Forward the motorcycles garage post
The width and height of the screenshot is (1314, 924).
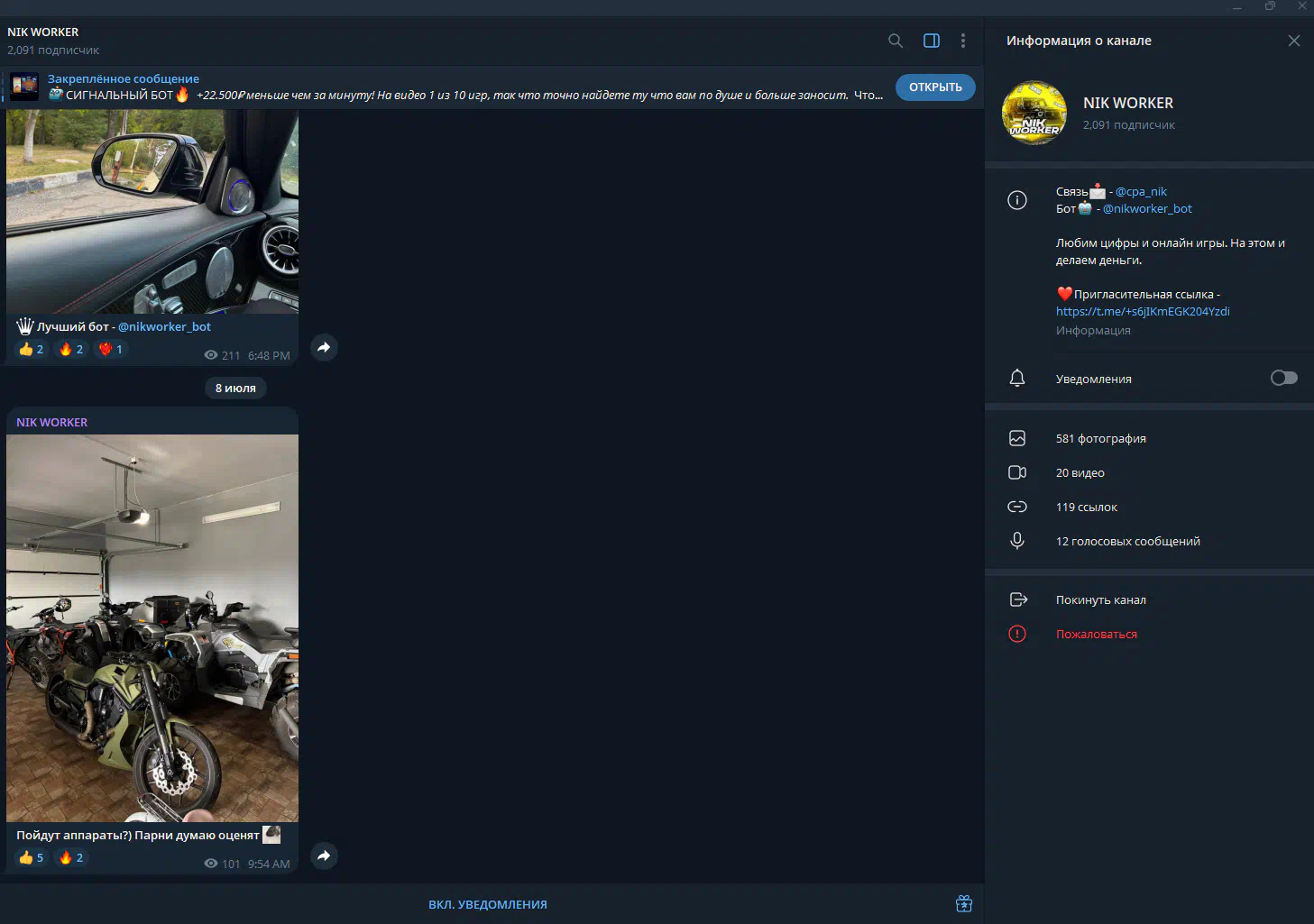click(x=324, y=855)
